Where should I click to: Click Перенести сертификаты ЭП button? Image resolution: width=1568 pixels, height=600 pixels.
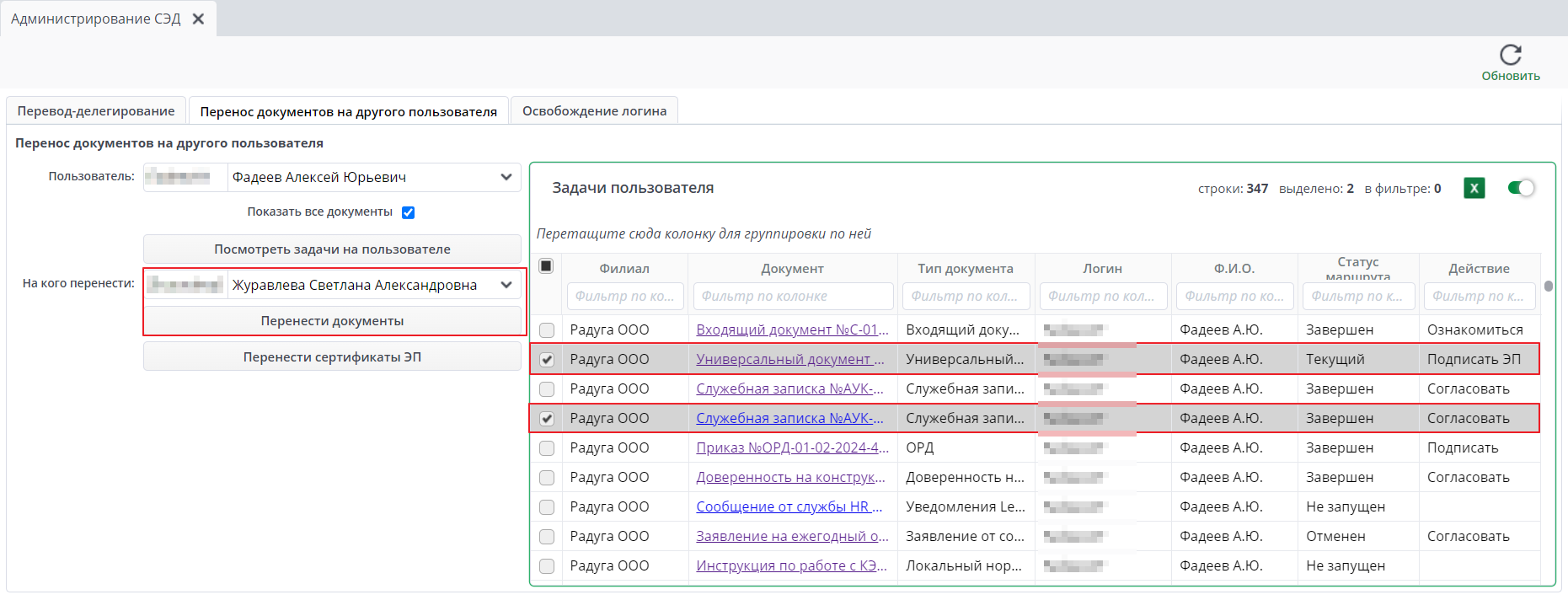(x=332, y=357)
